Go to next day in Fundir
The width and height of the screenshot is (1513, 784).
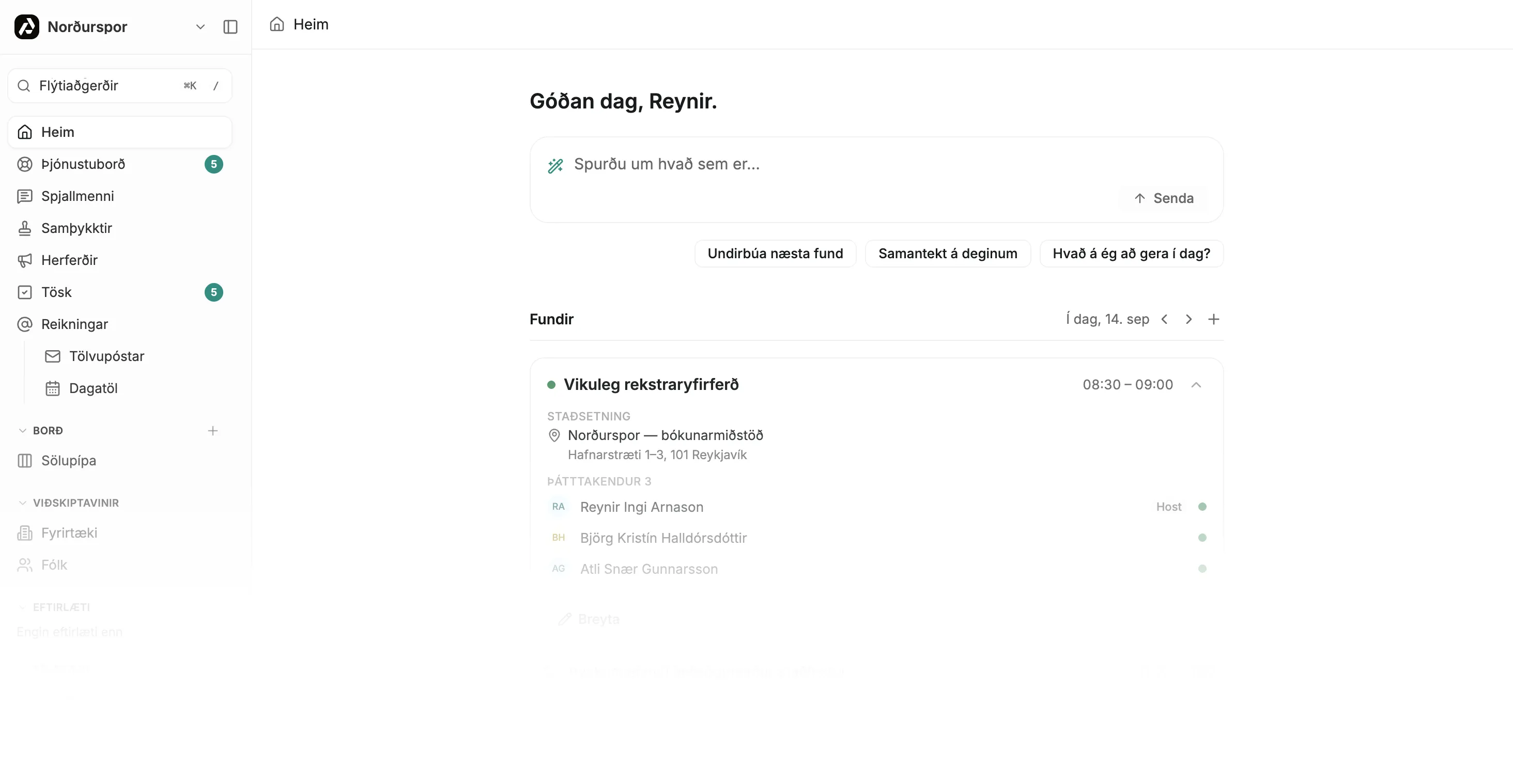click(1189, 319)
